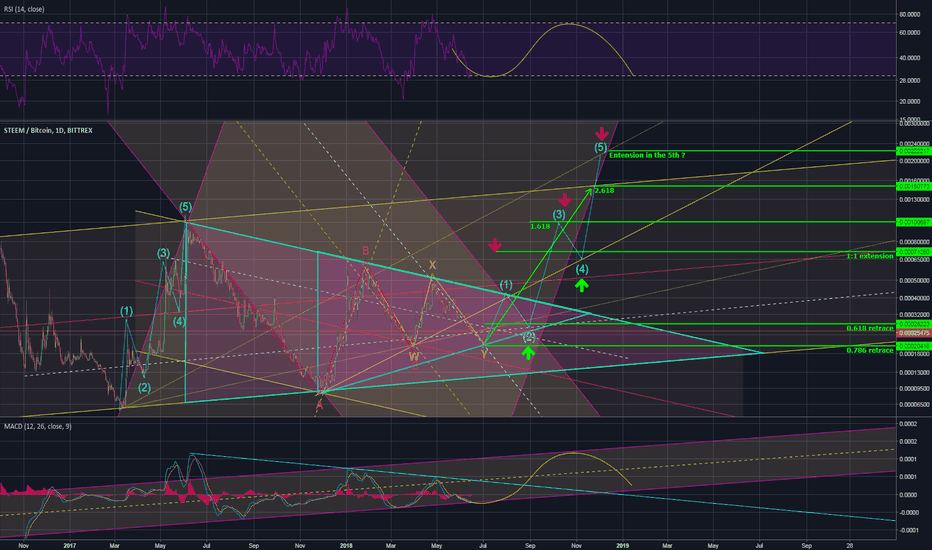
Task: Click the '0.786 retrace' annotation text
Action: pyautogui.click(x=870, y=350)
